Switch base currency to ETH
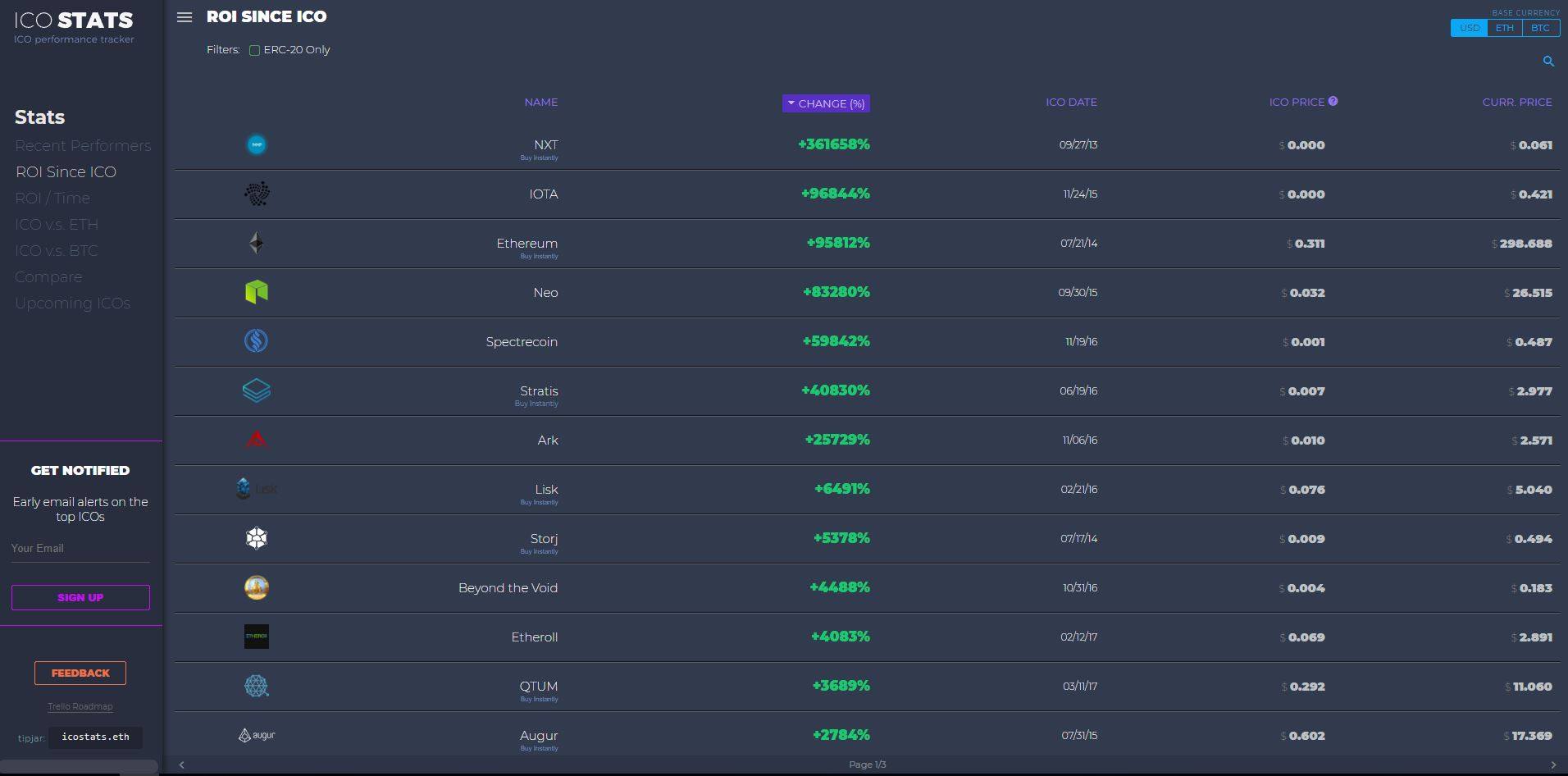 pyautogui.click(x=1504, y=28)
